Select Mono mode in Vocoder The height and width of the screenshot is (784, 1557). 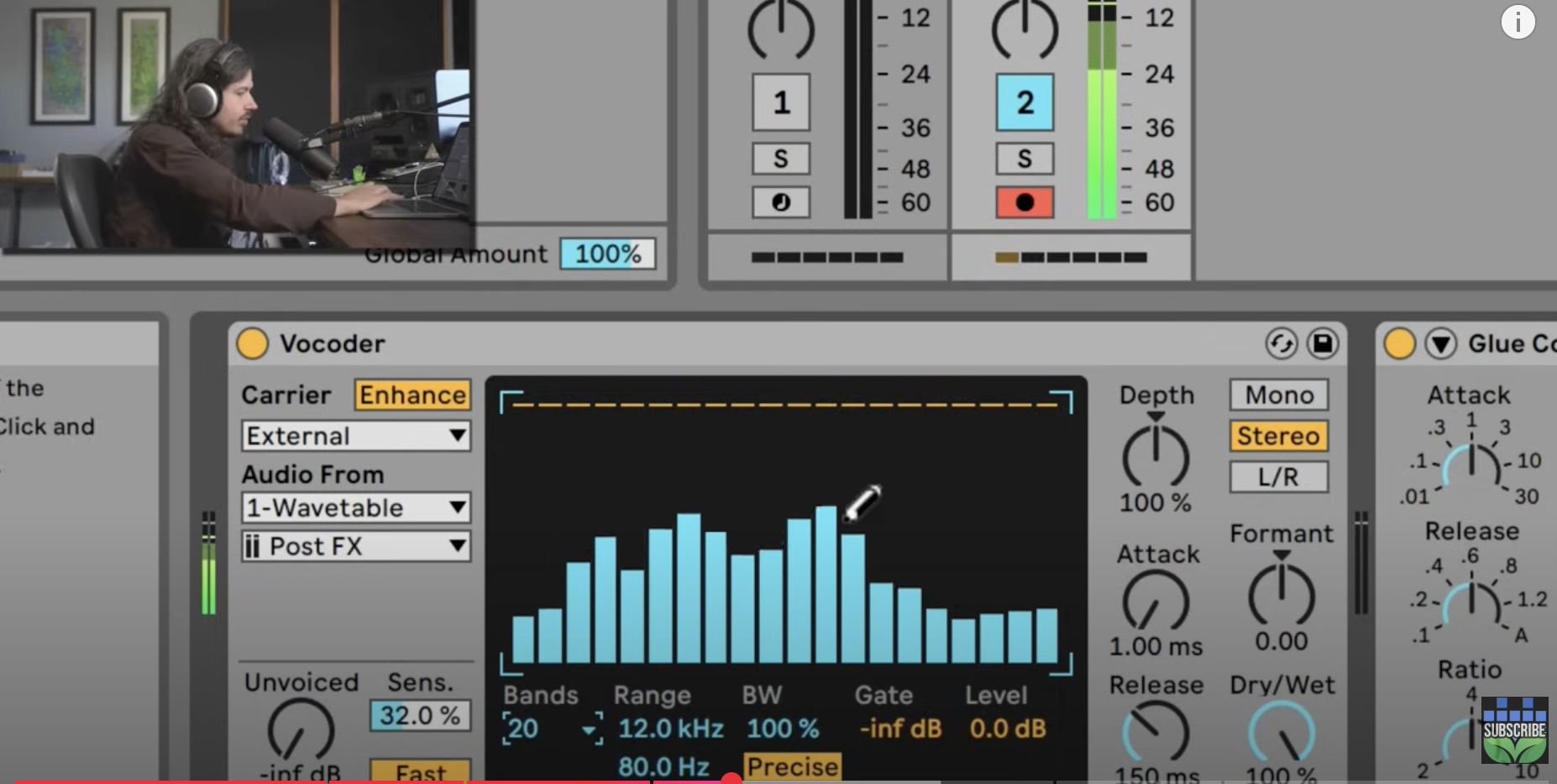(x=1279, y=395)
